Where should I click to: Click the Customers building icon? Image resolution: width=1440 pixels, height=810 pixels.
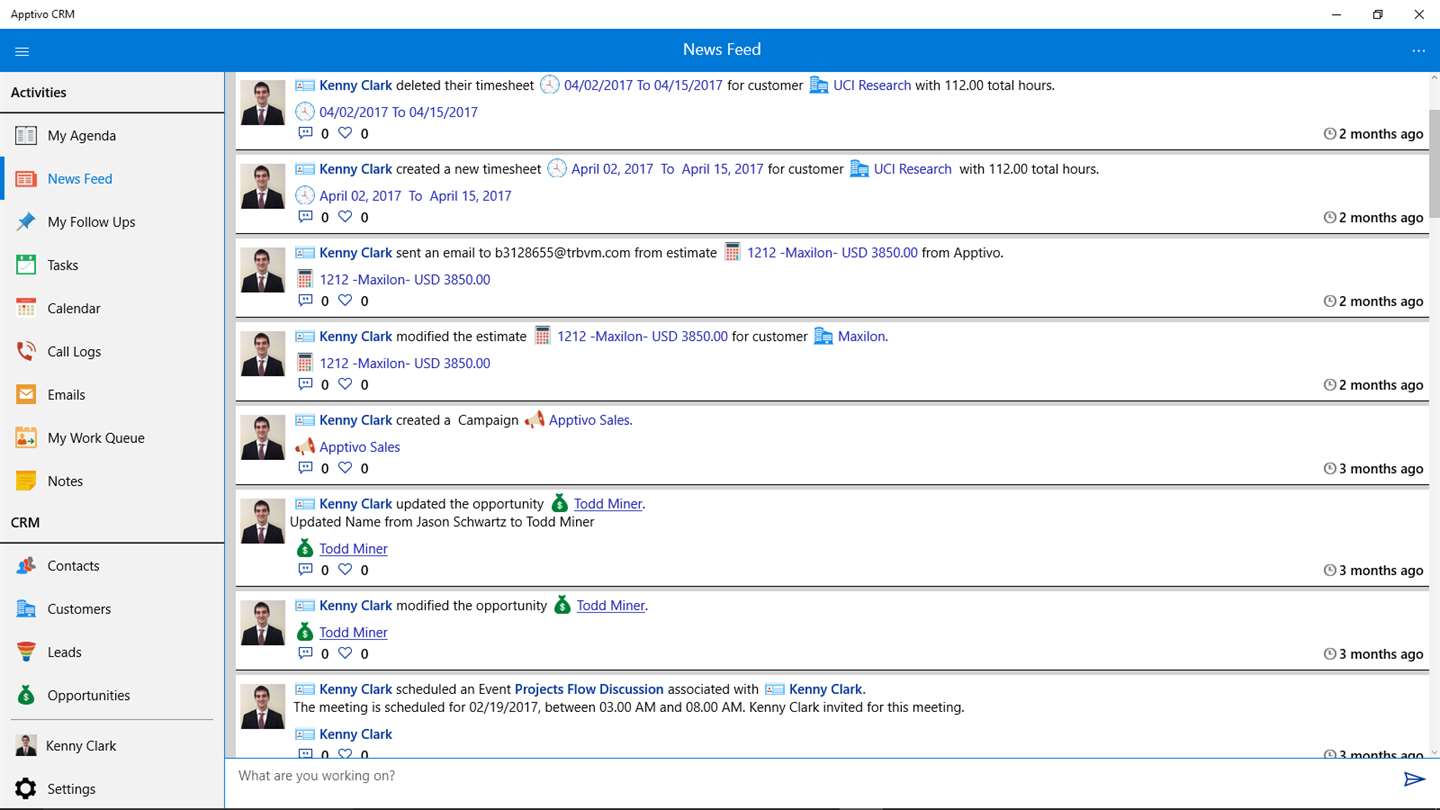click(x=26, y=609)
